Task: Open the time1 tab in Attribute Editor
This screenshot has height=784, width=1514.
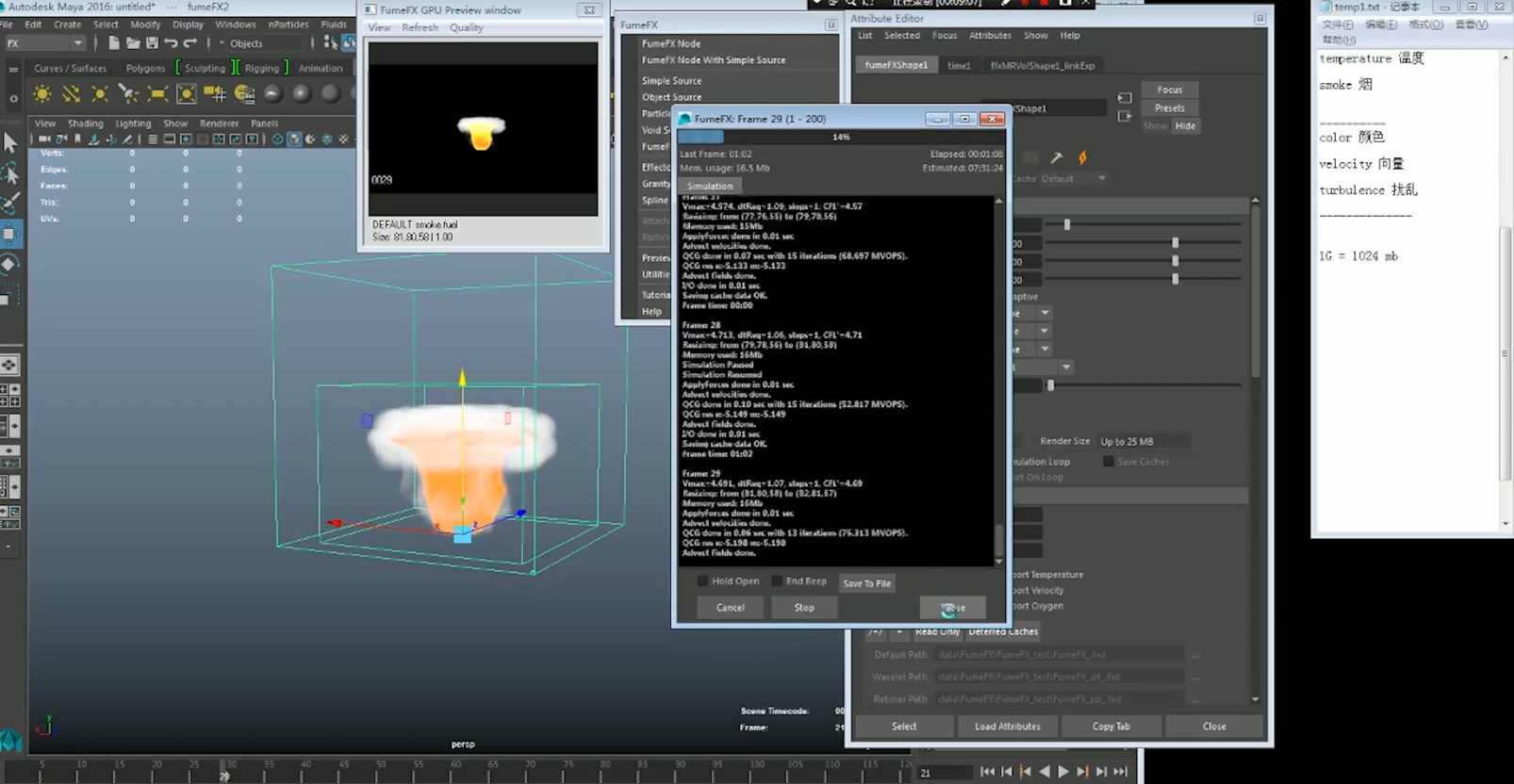Action: pos(959,65)
